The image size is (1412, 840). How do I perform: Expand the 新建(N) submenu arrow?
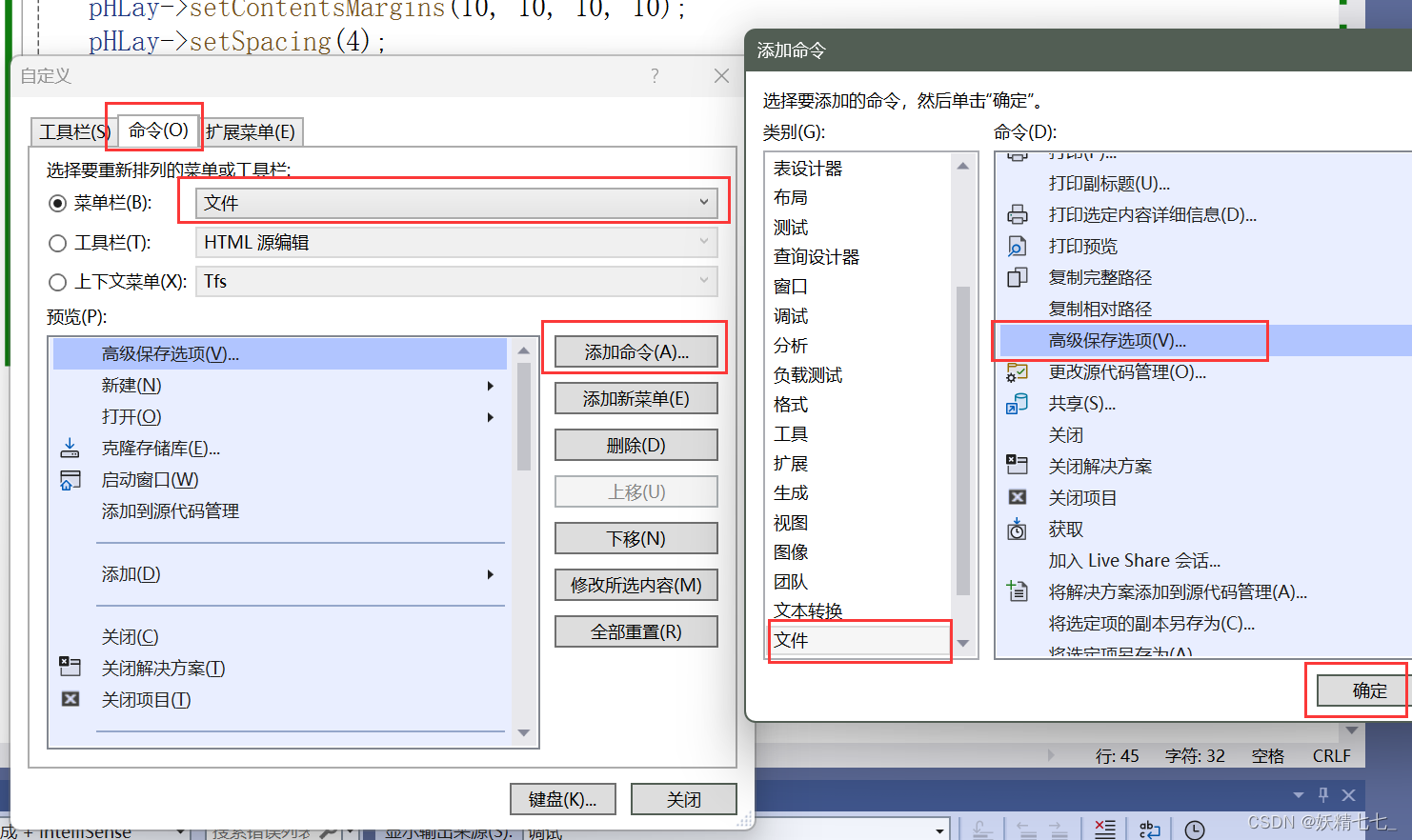coord(491,386)
